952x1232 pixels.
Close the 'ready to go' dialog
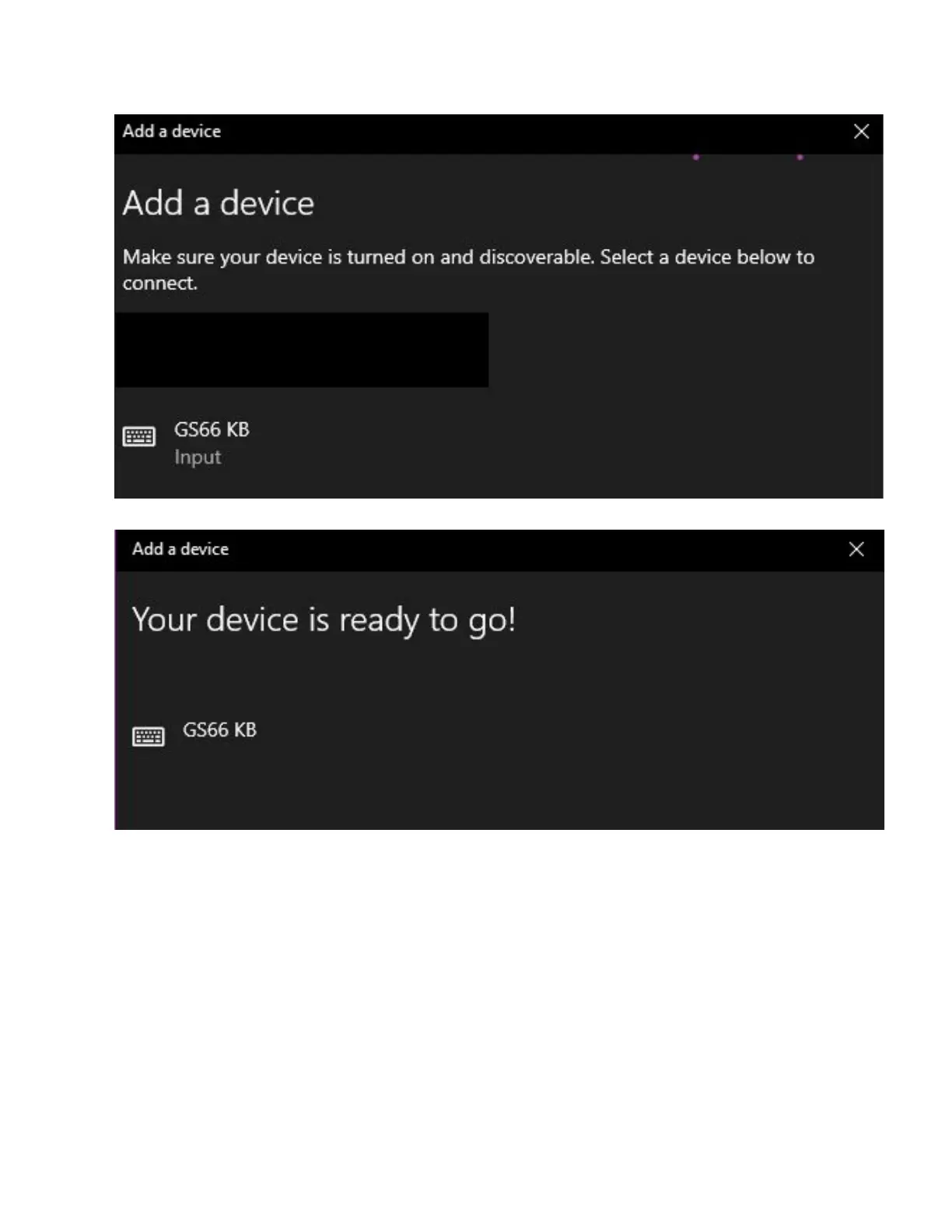(x=856, y=549)
